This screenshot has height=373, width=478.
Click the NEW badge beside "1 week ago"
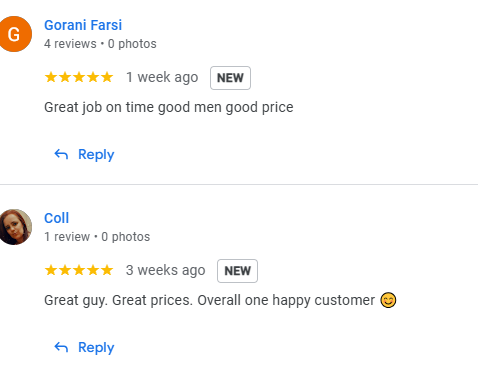(x=230, y=78)
